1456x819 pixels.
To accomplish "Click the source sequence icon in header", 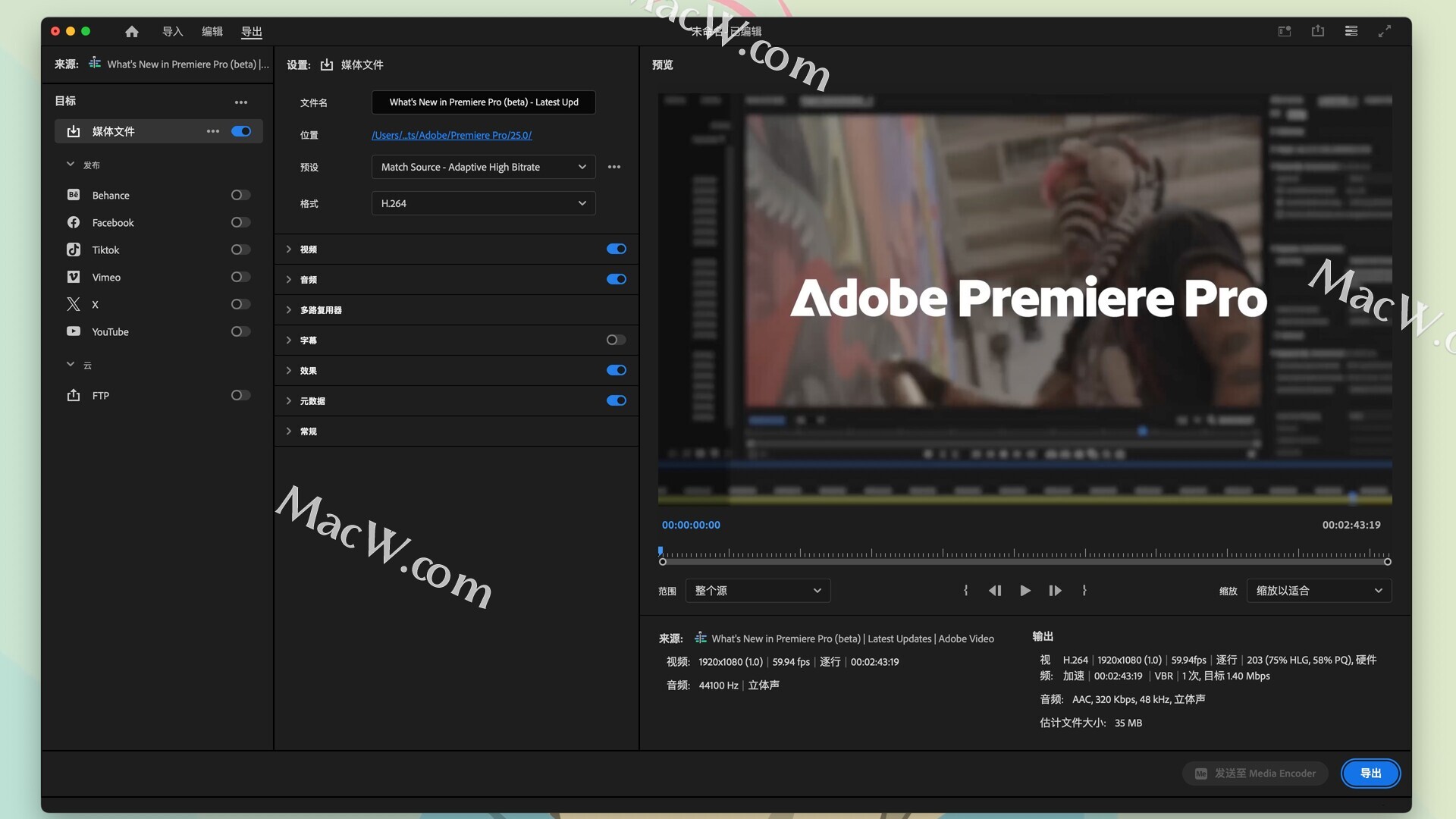I will coord(95,64).
